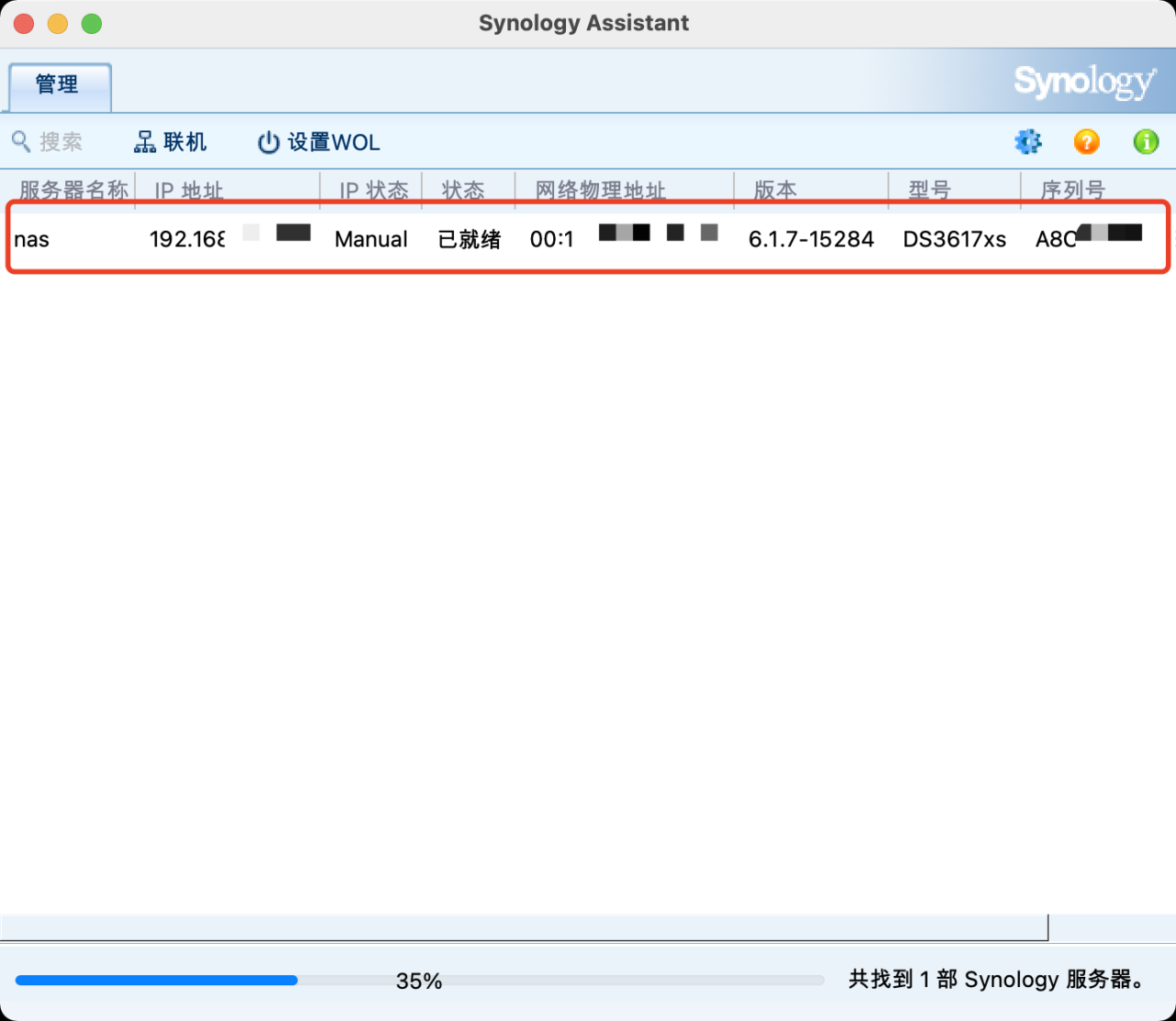Click the green info icon
Image resolution: width=1176 pixels, height=1021 pixels.
coord(1146,142)
